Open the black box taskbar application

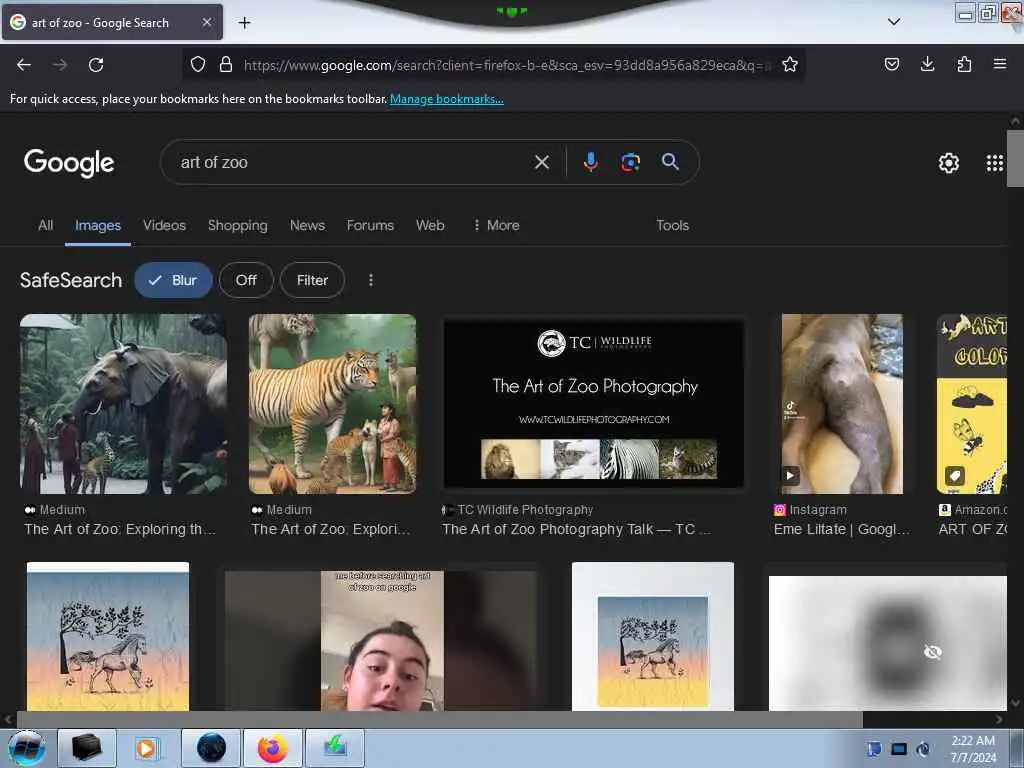86,748
